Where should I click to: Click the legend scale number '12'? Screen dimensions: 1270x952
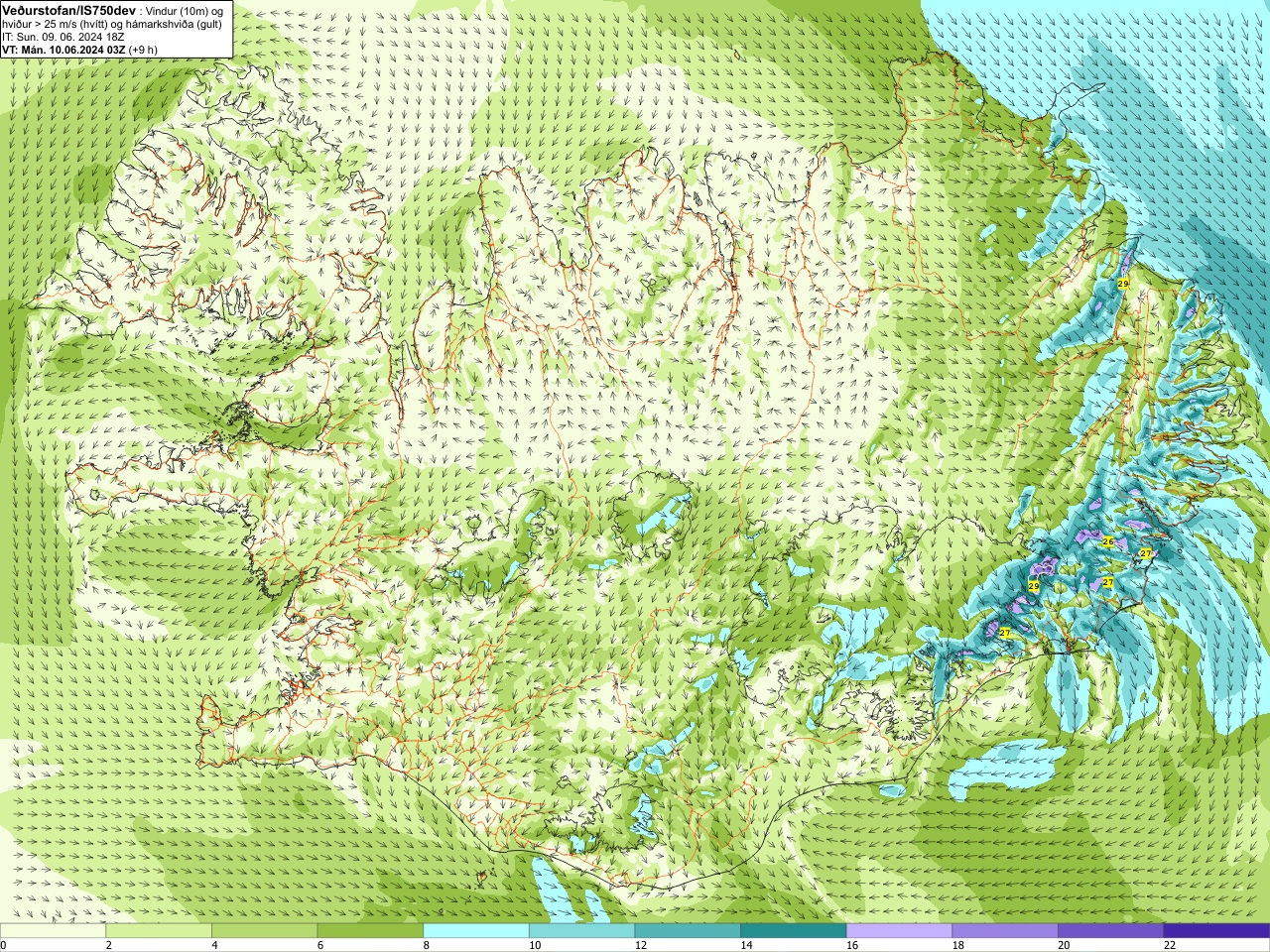point(640,945)
